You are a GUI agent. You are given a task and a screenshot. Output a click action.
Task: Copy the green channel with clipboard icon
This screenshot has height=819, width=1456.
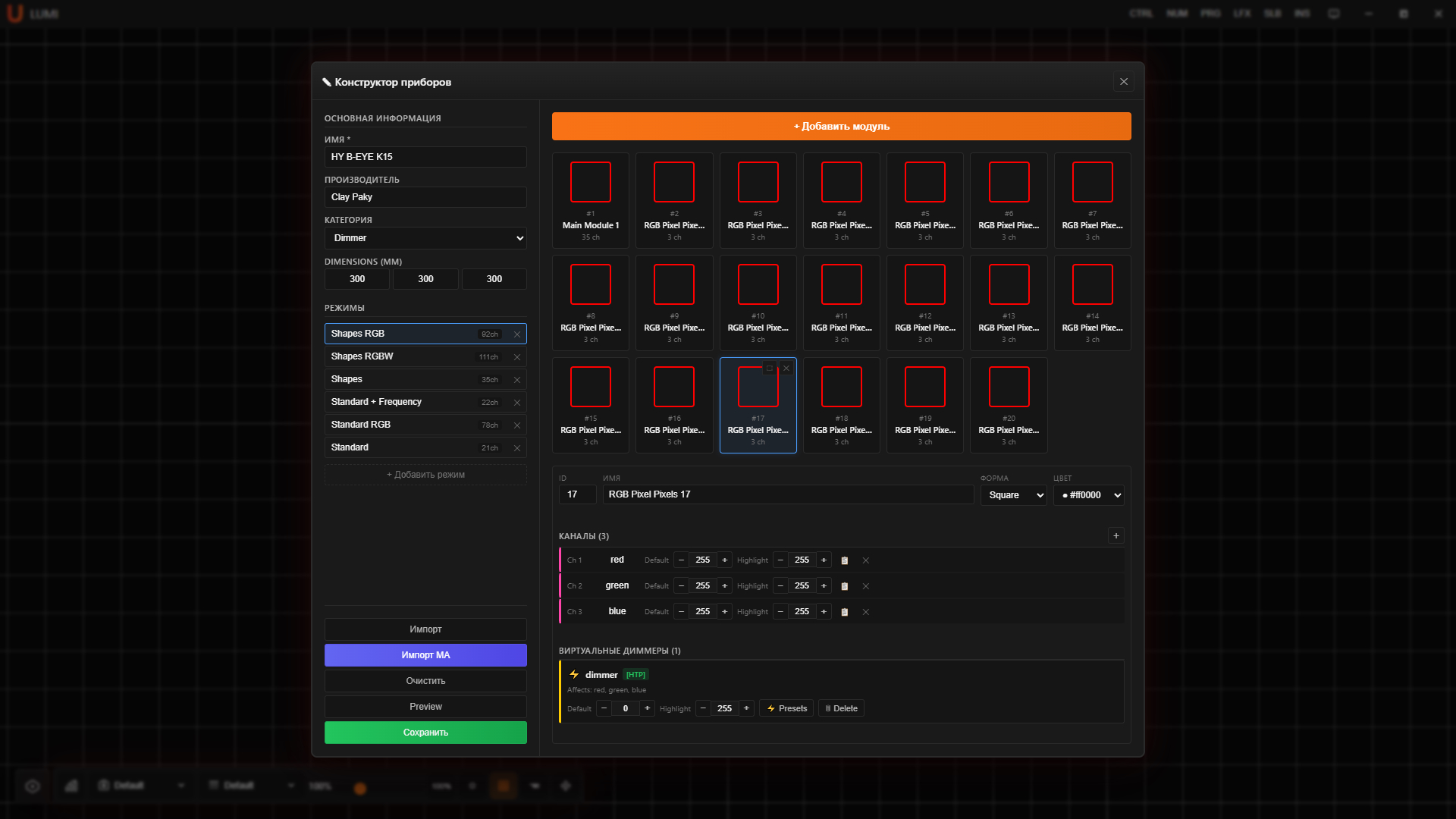[844, 586]
